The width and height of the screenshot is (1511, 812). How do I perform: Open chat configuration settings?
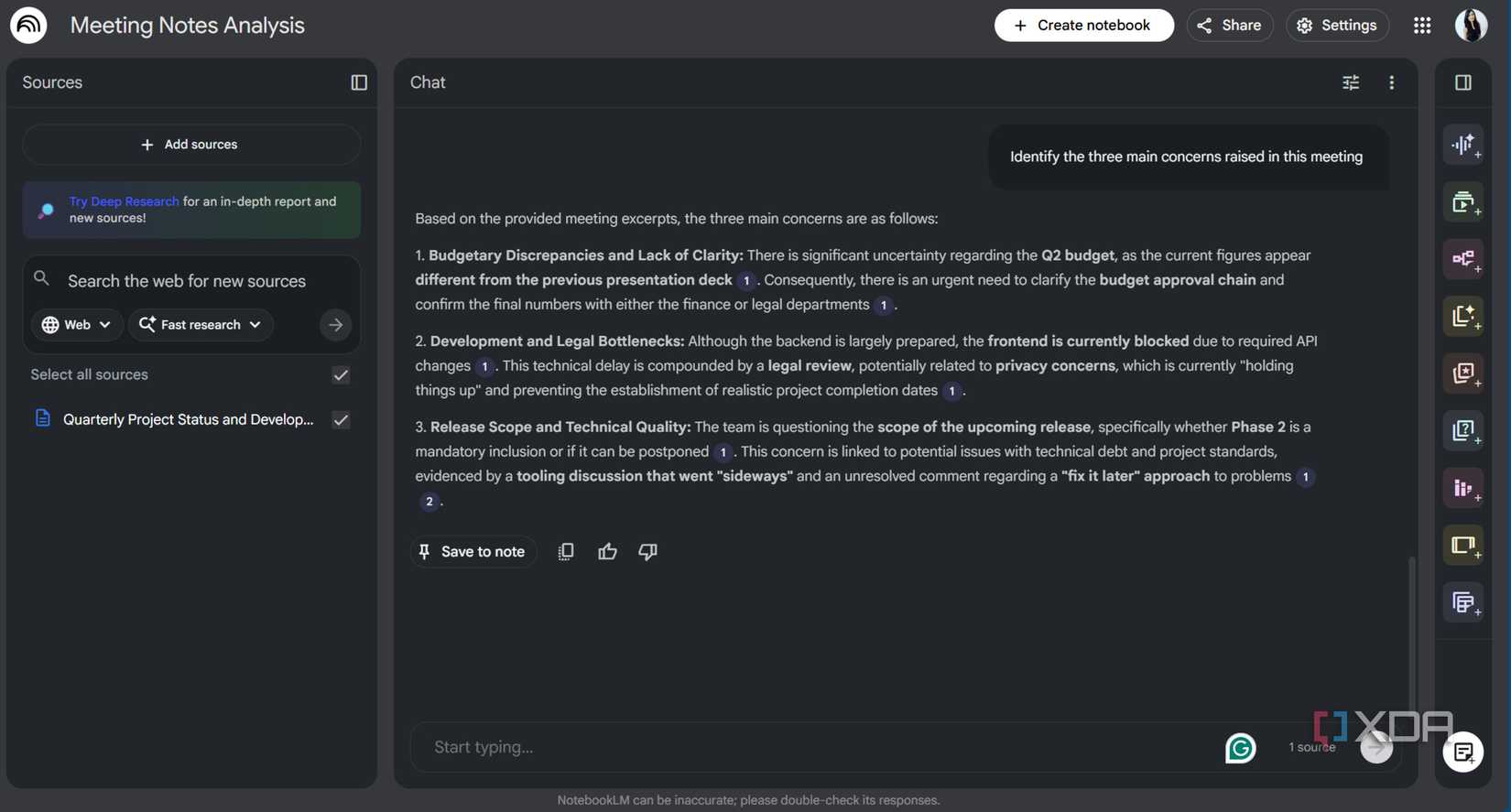coord(1351,81)
